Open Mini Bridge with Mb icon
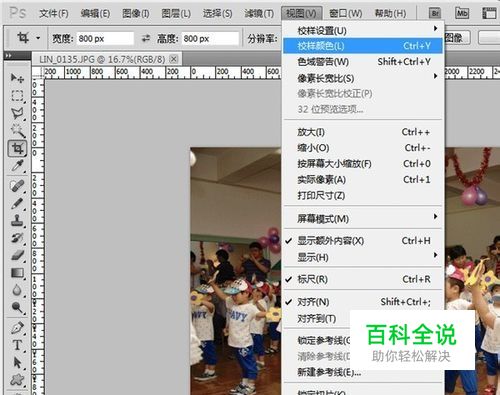This screenshot has width=500, height=395. coord(462,13)
